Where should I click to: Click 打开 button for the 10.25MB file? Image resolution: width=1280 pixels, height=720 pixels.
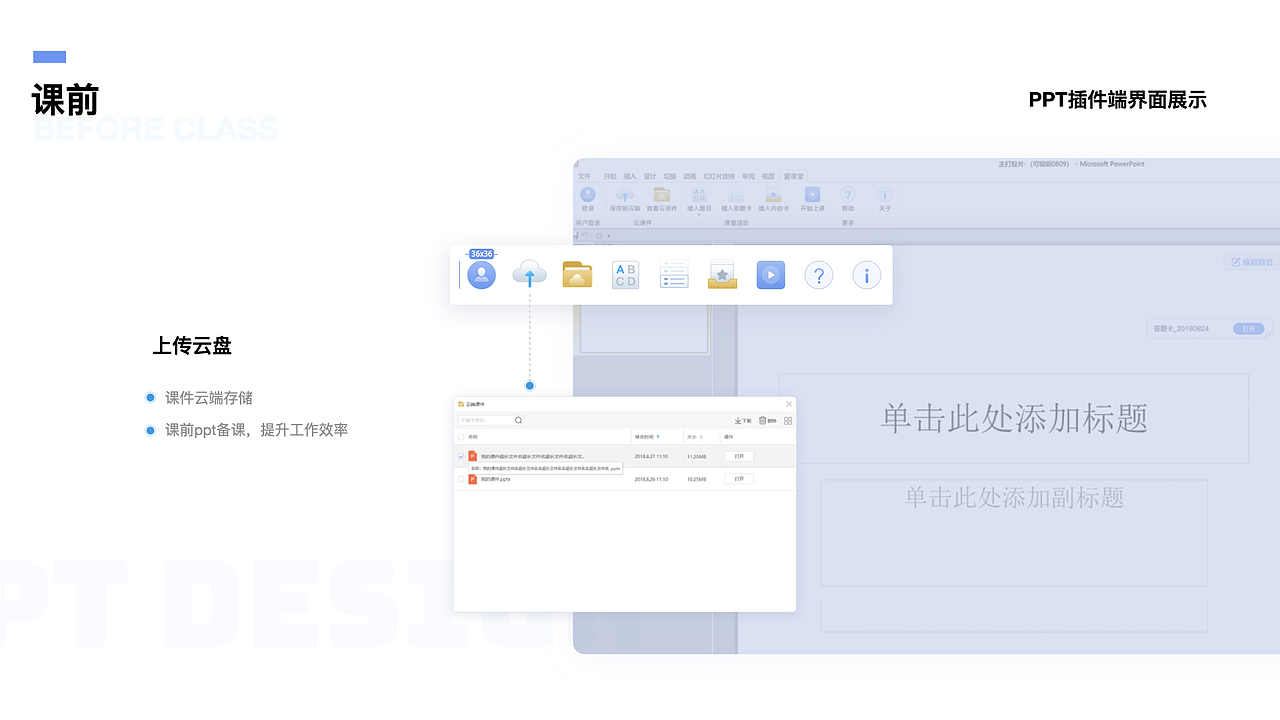pos(739,479)
